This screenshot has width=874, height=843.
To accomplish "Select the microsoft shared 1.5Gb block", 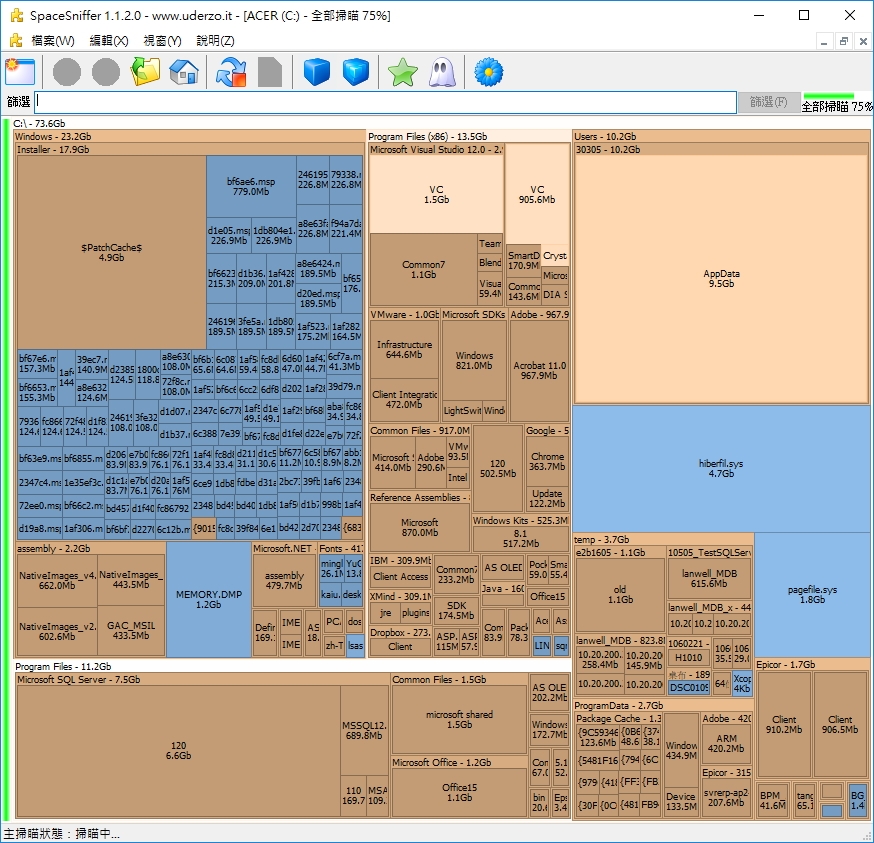I will pyautogui.click(x=459, y=719).
